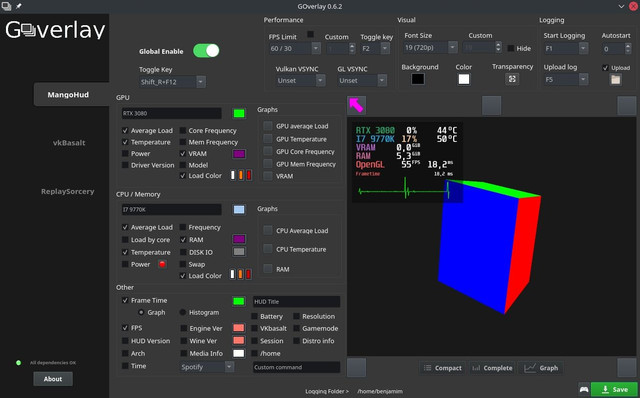Open the Font Size dropdown
The image size is (640, 398).
tap(431, 47)
